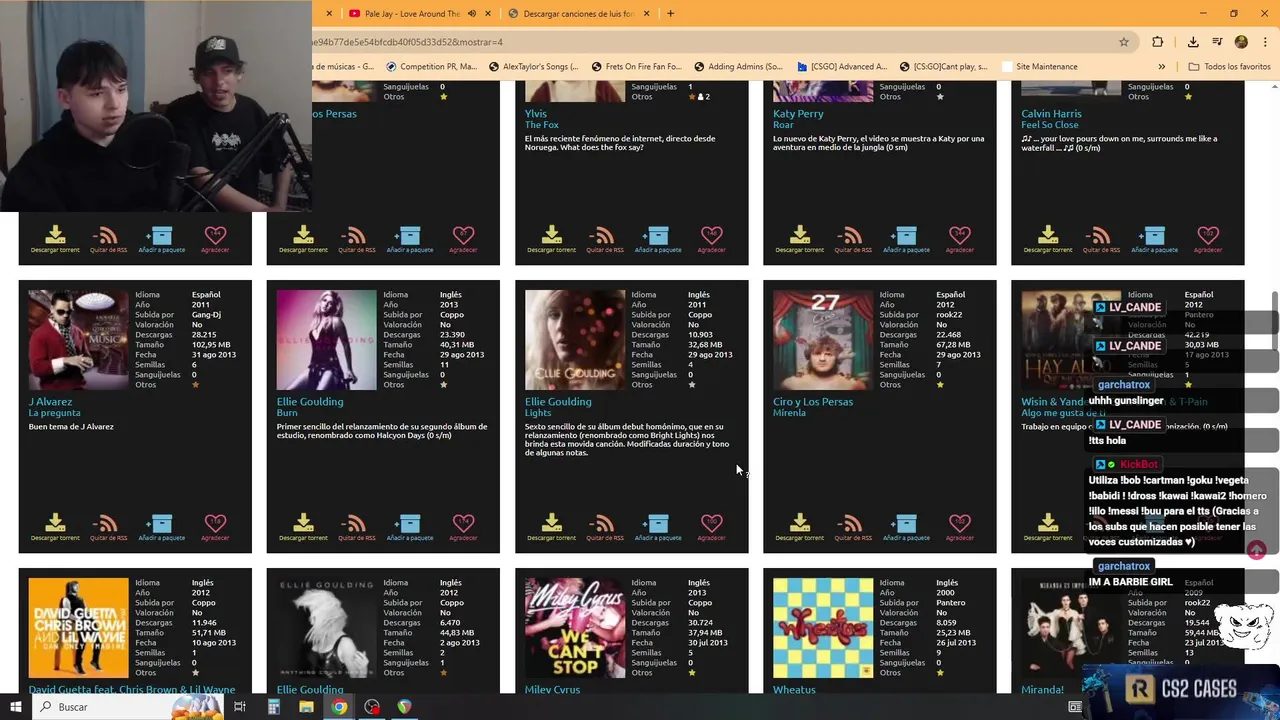Open Adding Admins bookmark
1280x720 pixels.
click(x=738, y=67)
